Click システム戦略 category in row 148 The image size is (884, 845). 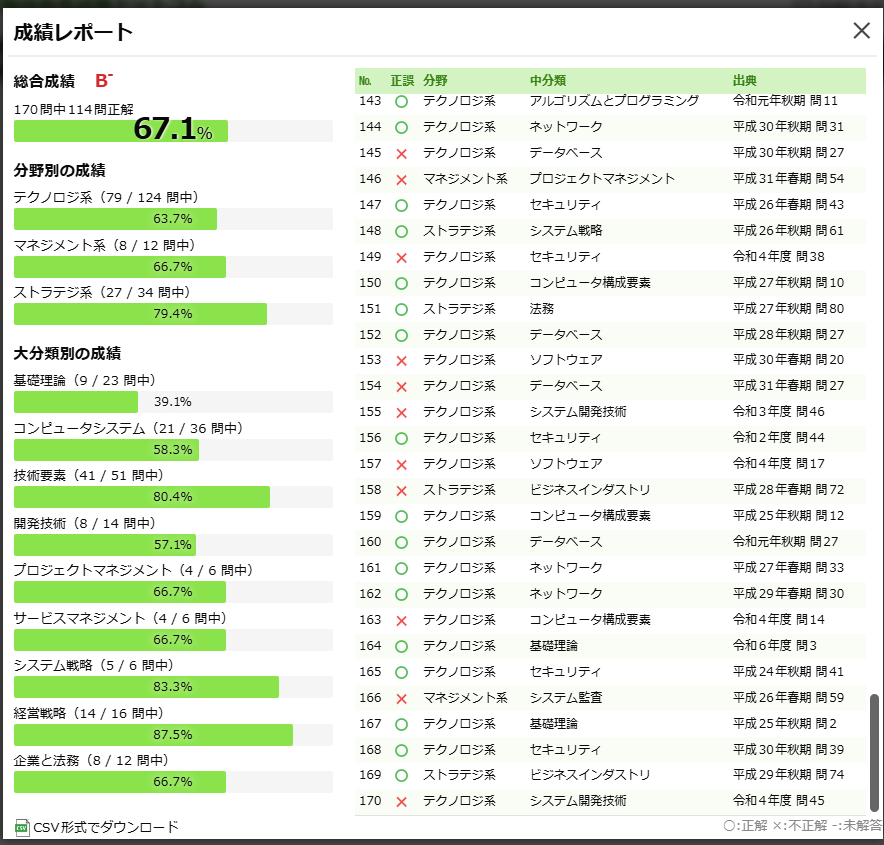[x=565, y=230]
